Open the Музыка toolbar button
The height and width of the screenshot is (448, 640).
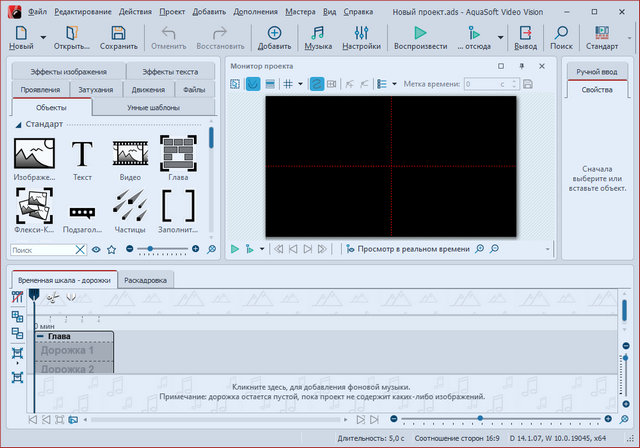pyautogui.click(x=318, y=38)
